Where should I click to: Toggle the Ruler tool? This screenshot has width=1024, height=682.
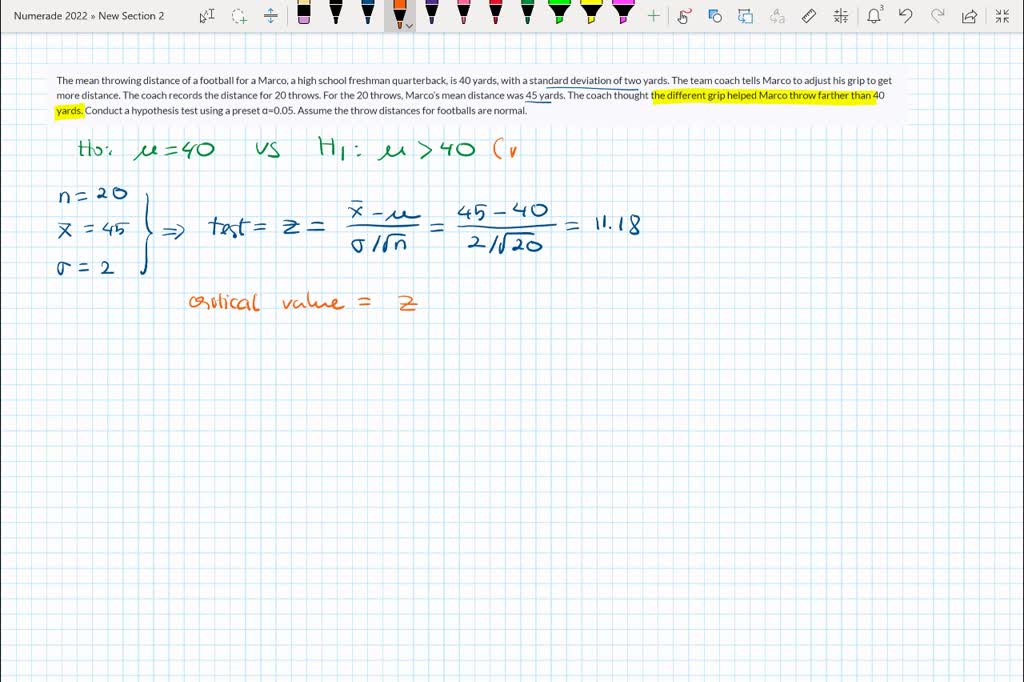pyautogui.click(x=809, y=16)
